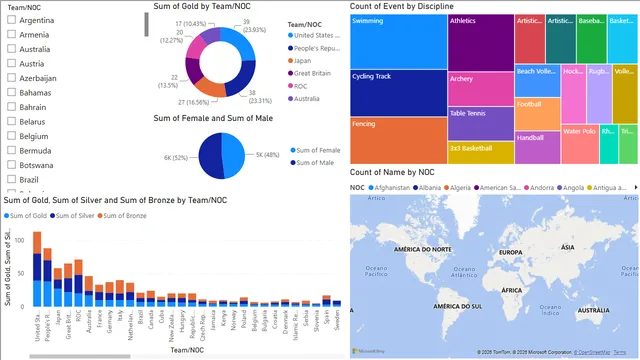
Task: Click Afghanistan in the NOC map legend
Action: [x=389, y=188]
